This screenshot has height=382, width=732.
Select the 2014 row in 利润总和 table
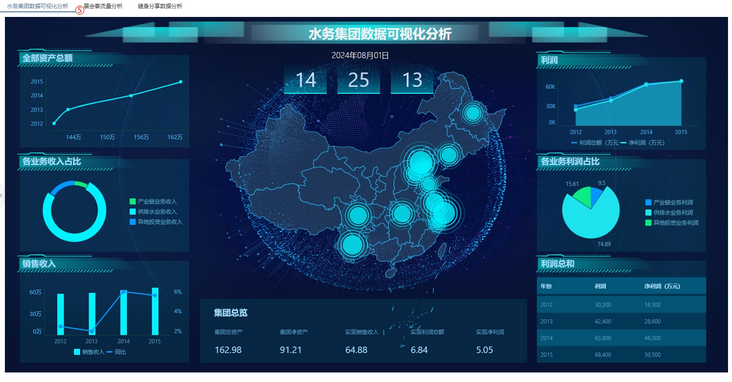[x=621, y=338]
